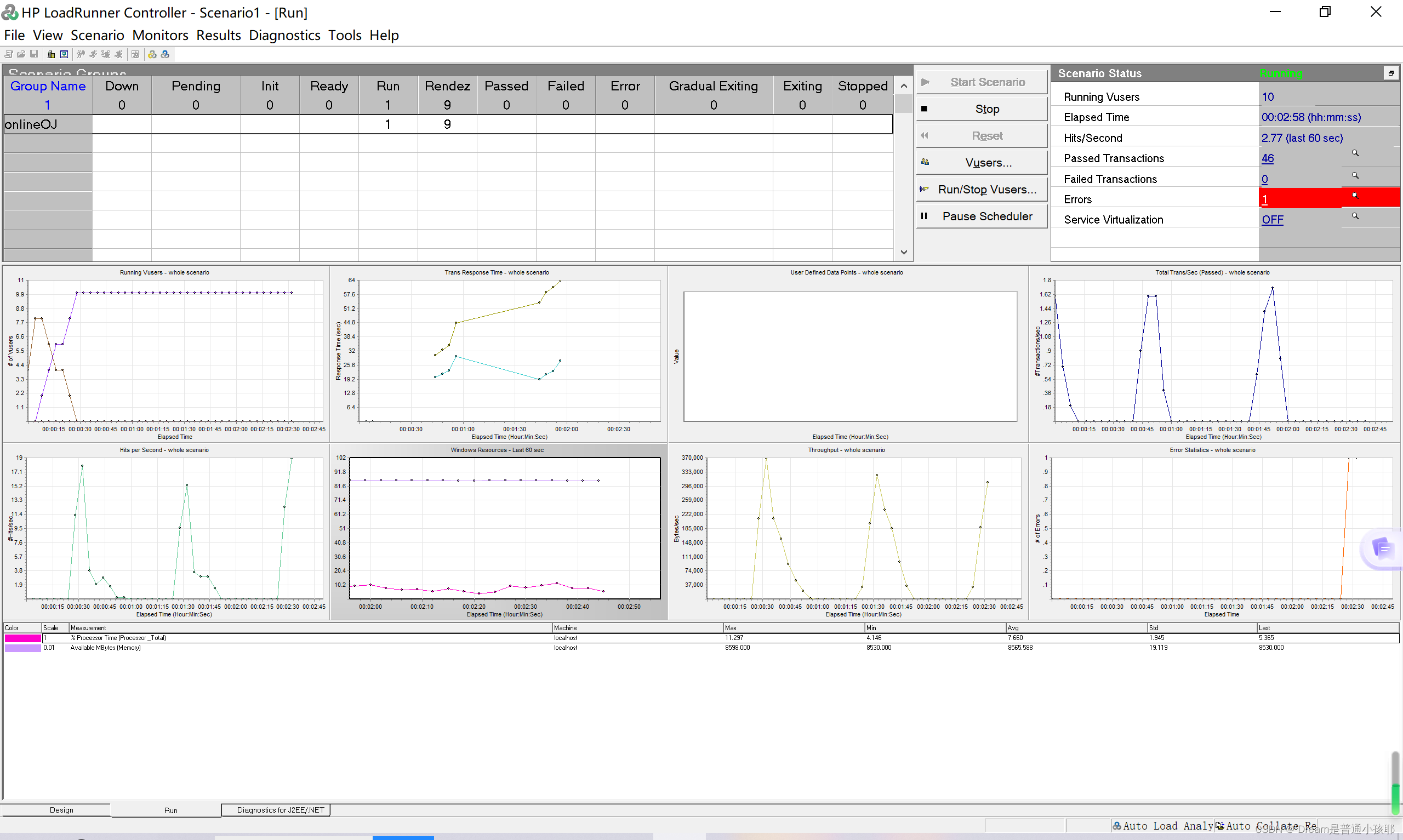Click scenario groups scroll up arrow
Screen dimensions: 1403x840
904,86
